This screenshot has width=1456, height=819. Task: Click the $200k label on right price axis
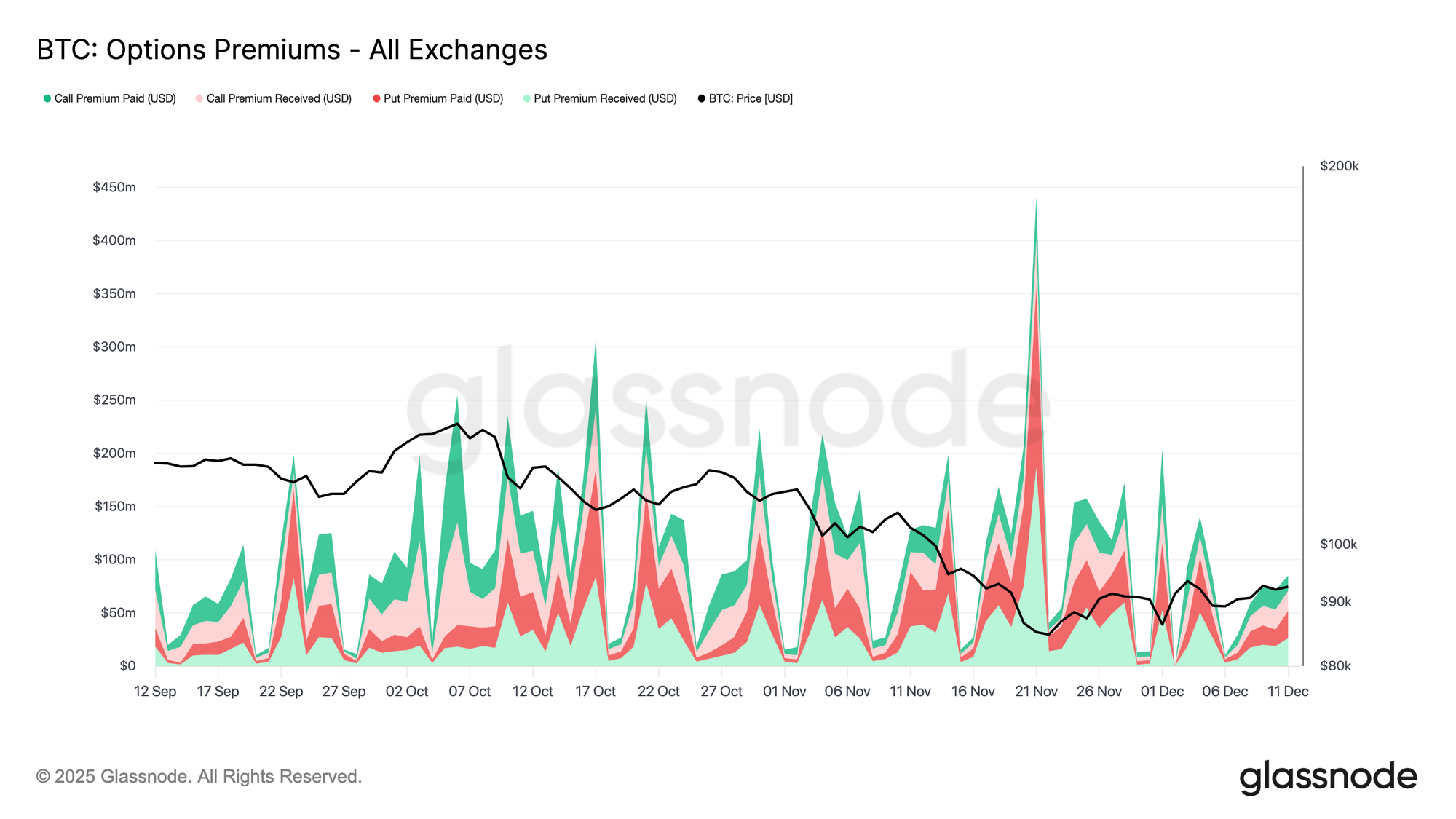pyautogui.click(x=1340, y=166)
